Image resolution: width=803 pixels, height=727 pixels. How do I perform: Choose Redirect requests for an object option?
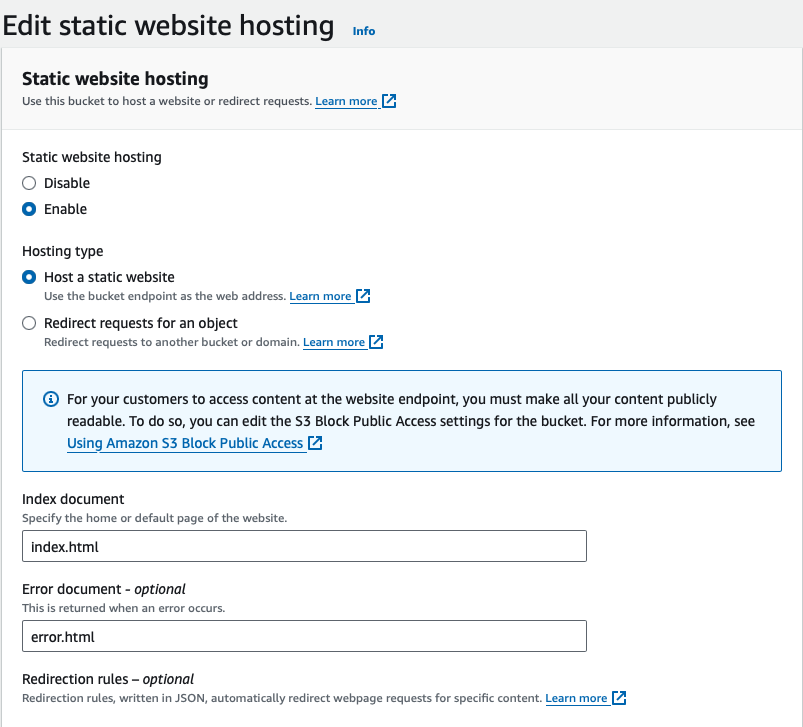pyautogui.click(x=30, y=323)
